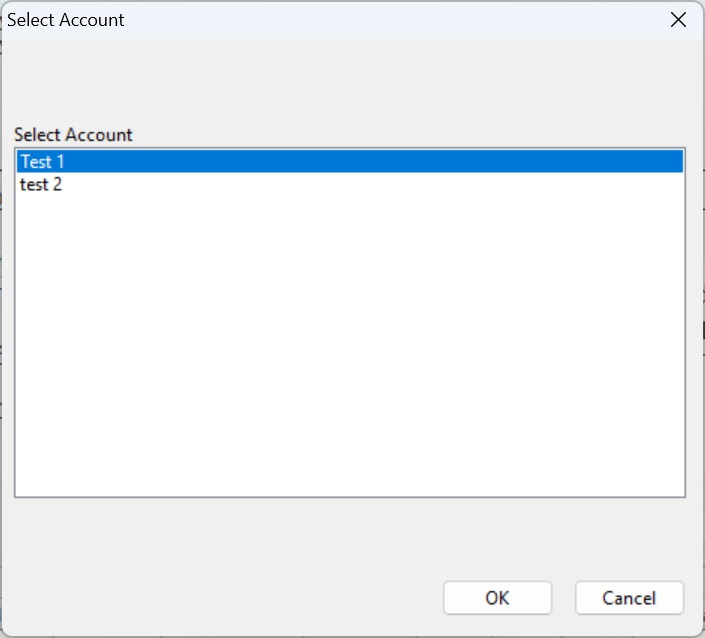This screenshot has height=638, width=705.
Task: Close the Select Account dialog
Action: (678, 20)
